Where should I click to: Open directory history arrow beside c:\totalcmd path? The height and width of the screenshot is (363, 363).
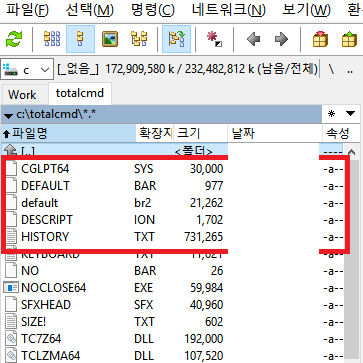(x=8, y=115)
